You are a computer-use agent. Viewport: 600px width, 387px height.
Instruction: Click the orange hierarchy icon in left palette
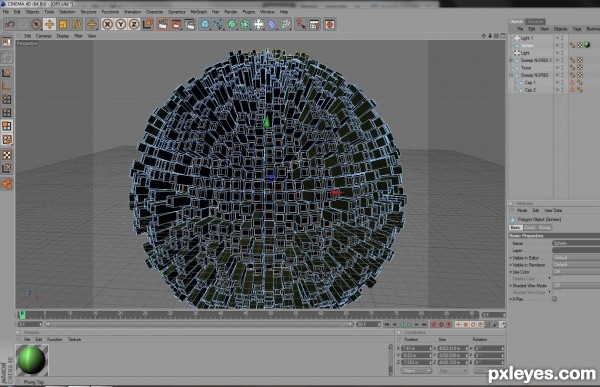pyautogui.click(x=7, y=184)
